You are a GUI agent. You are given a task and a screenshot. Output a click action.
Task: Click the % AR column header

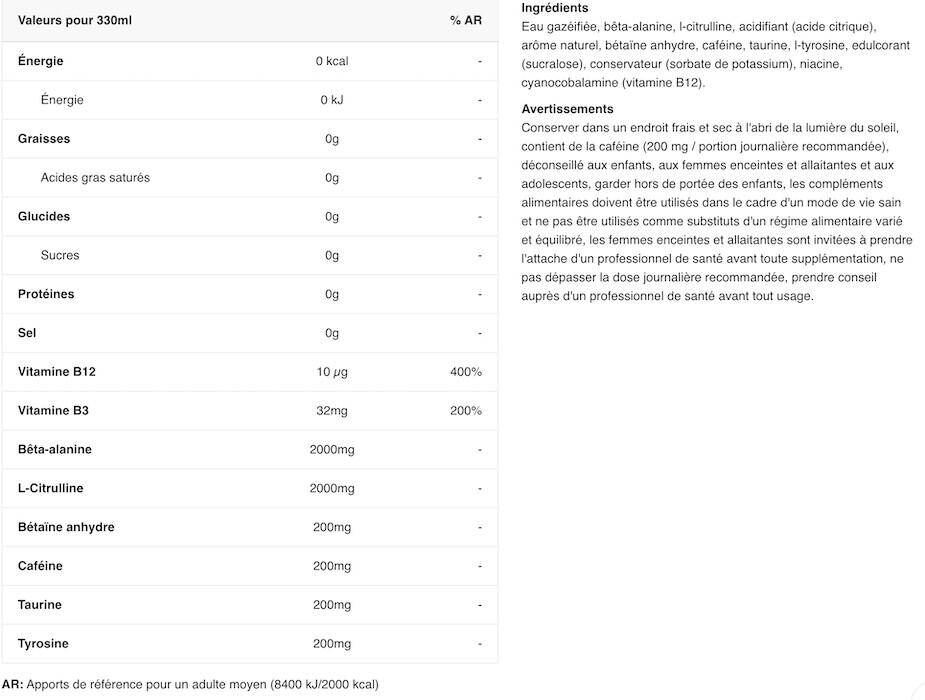click(465, 20)
